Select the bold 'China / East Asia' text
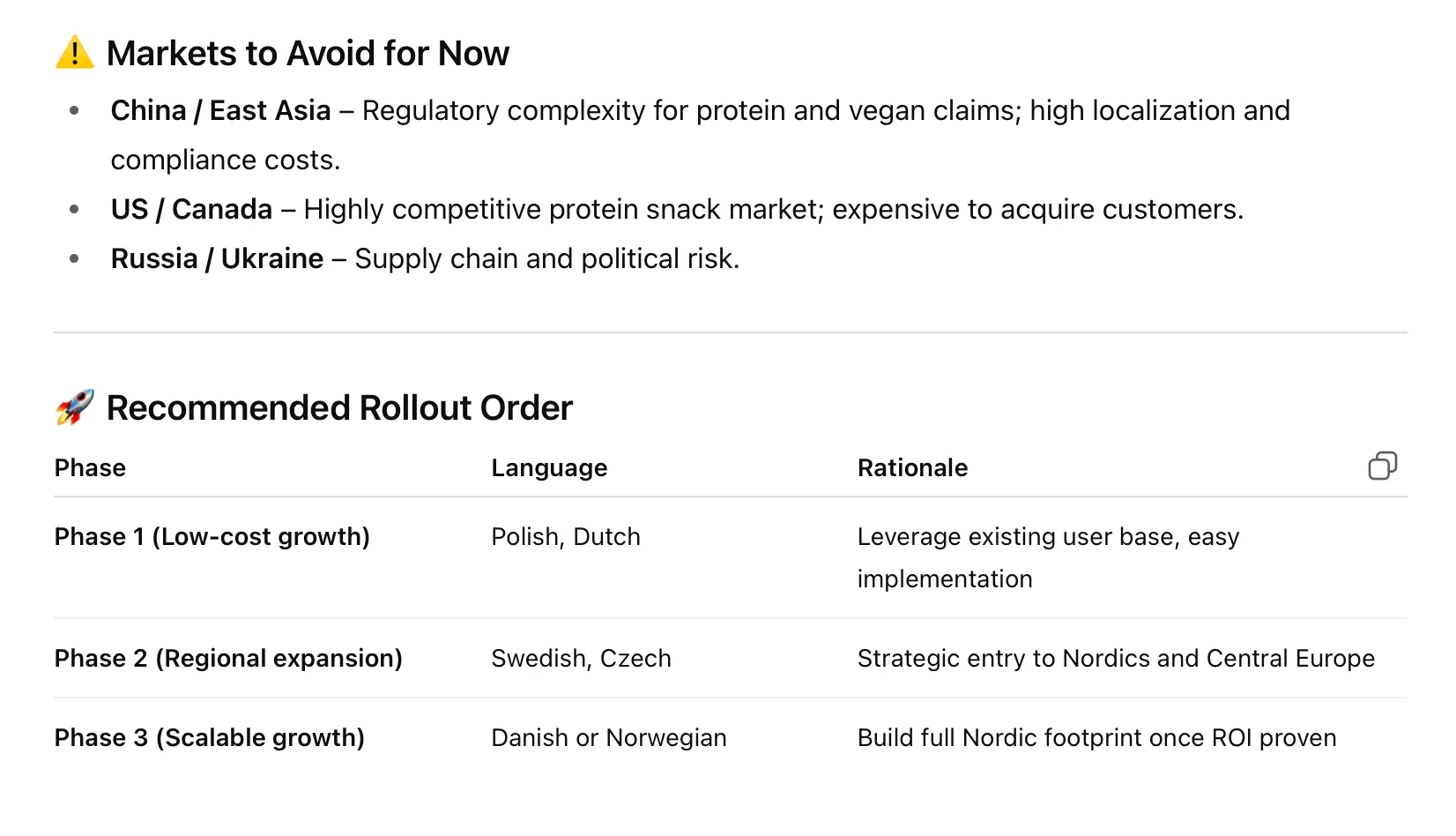 click(x=220, y=111)
